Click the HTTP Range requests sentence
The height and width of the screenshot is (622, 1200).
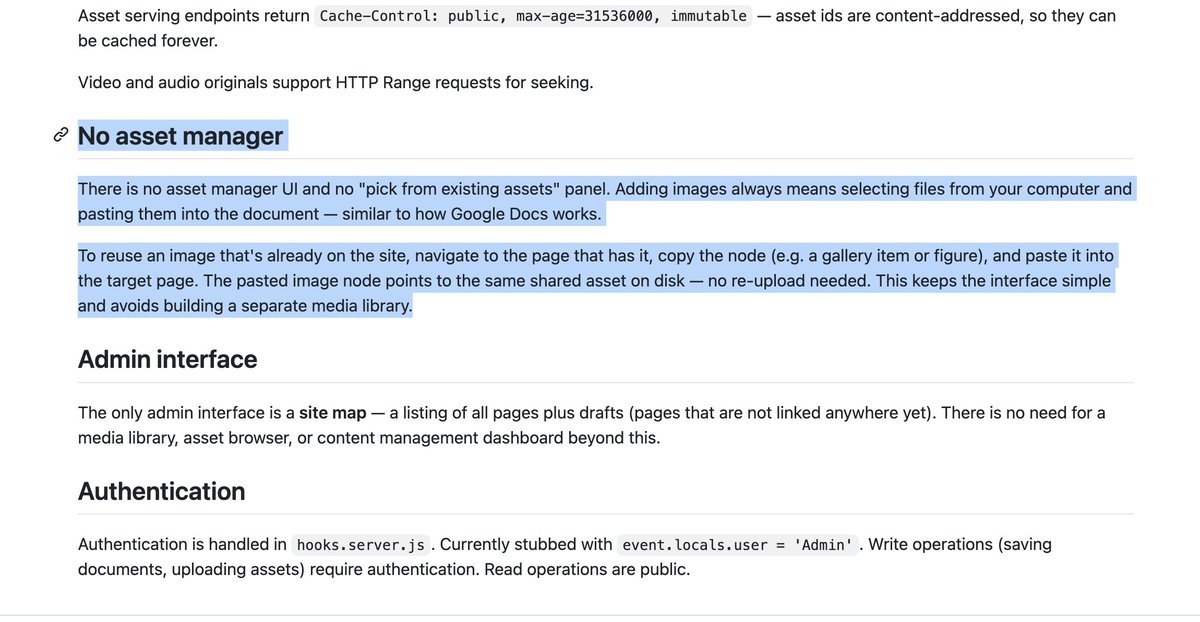[336, 82]
